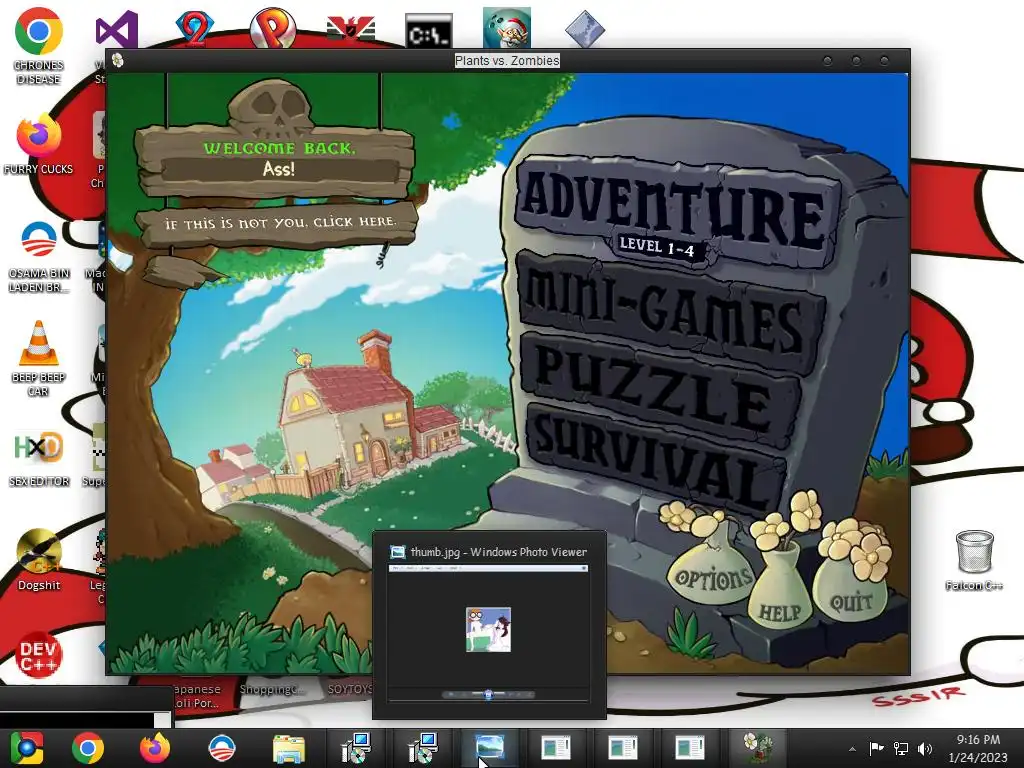Open the Visual Studio desktop icon
This screenshot has width=1024, height=768.
[x=116, y=29]
